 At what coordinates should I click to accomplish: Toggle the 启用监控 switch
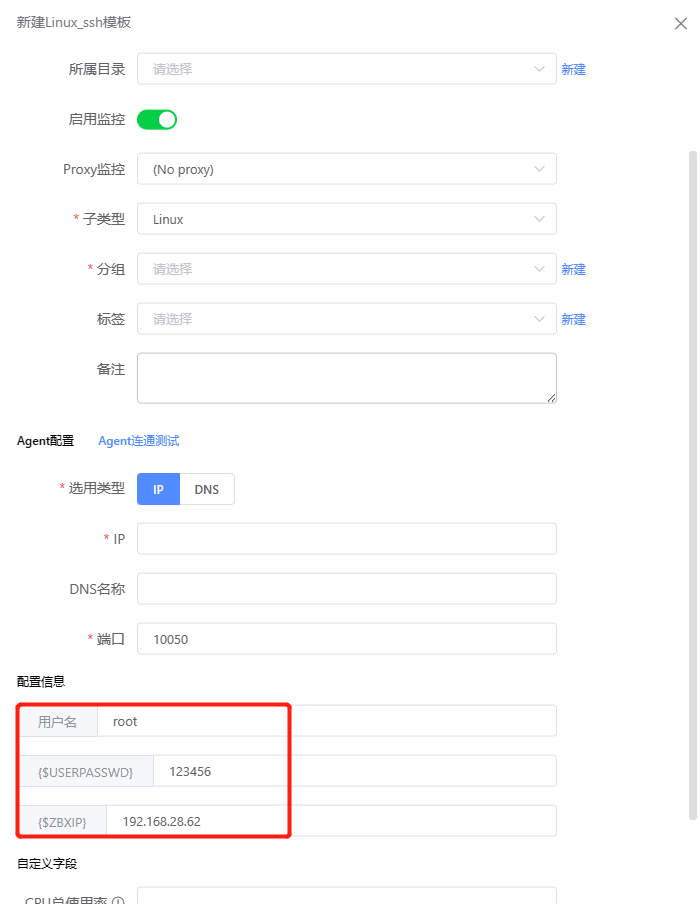pyautogui.click(x=157, y=119)
